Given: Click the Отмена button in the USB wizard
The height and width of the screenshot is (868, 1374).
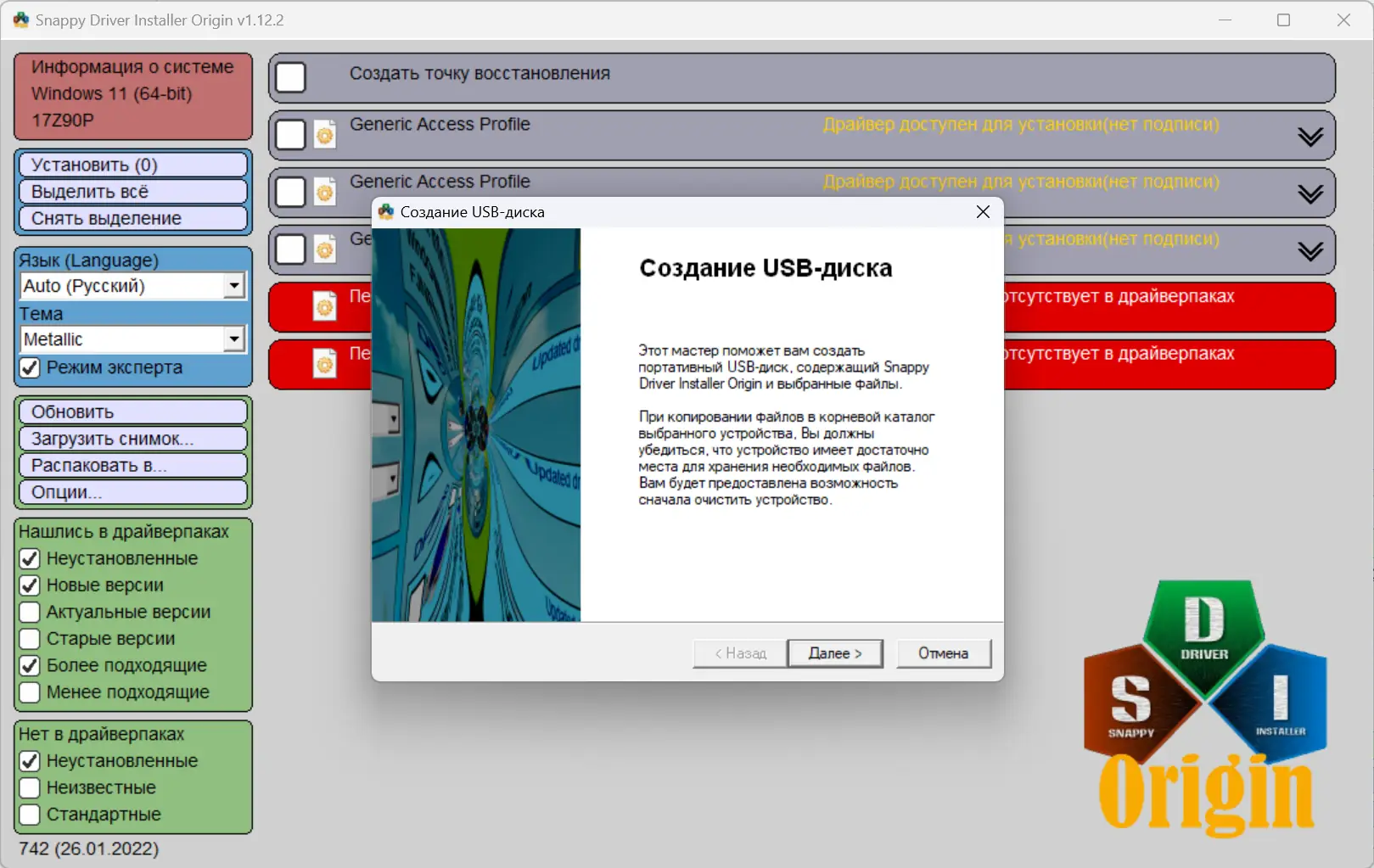Looking at the screenshot, I should point(943,652).
